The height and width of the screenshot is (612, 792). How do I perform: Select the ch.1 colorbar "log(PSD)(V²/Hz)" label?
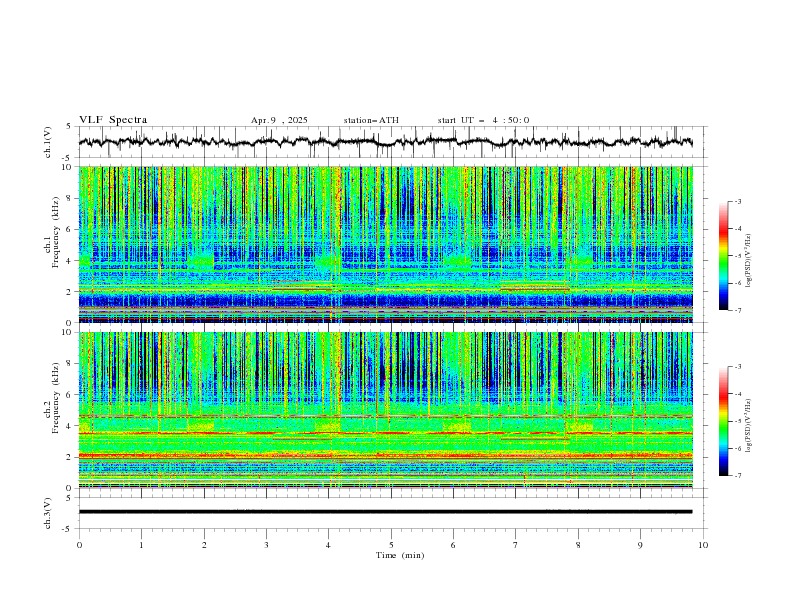pos(748,261)
